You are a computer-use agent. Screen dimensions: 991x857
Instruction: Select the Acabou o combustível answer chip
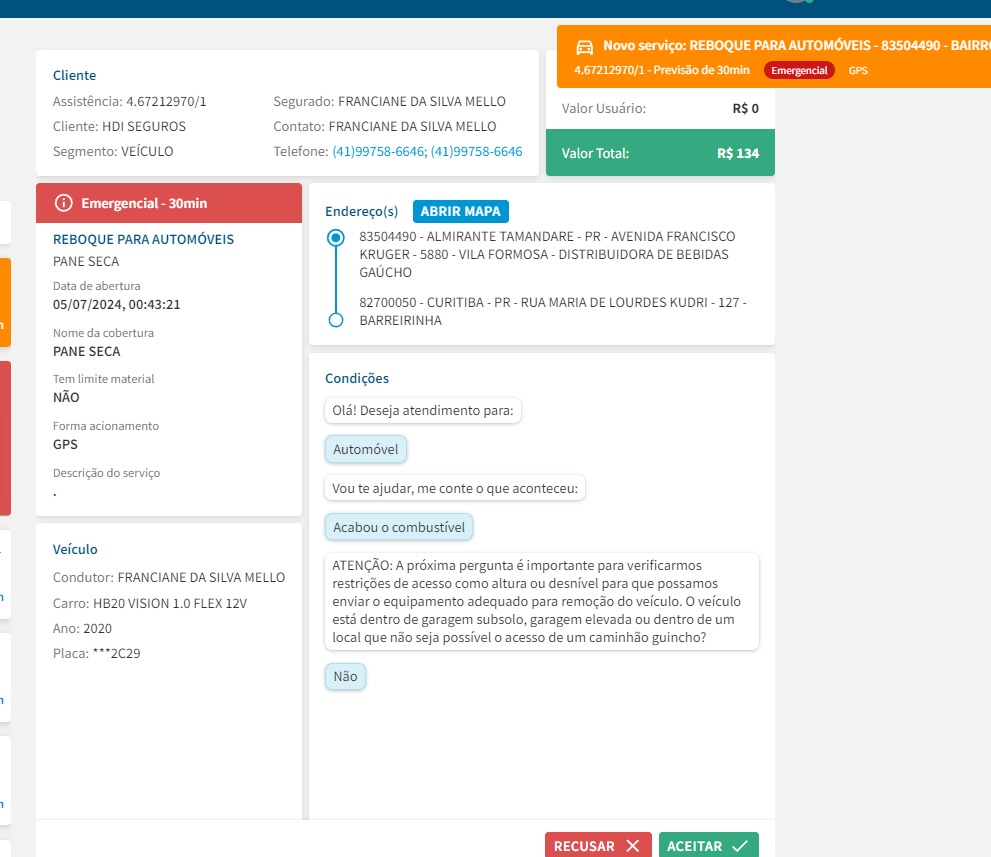point(399,527)
